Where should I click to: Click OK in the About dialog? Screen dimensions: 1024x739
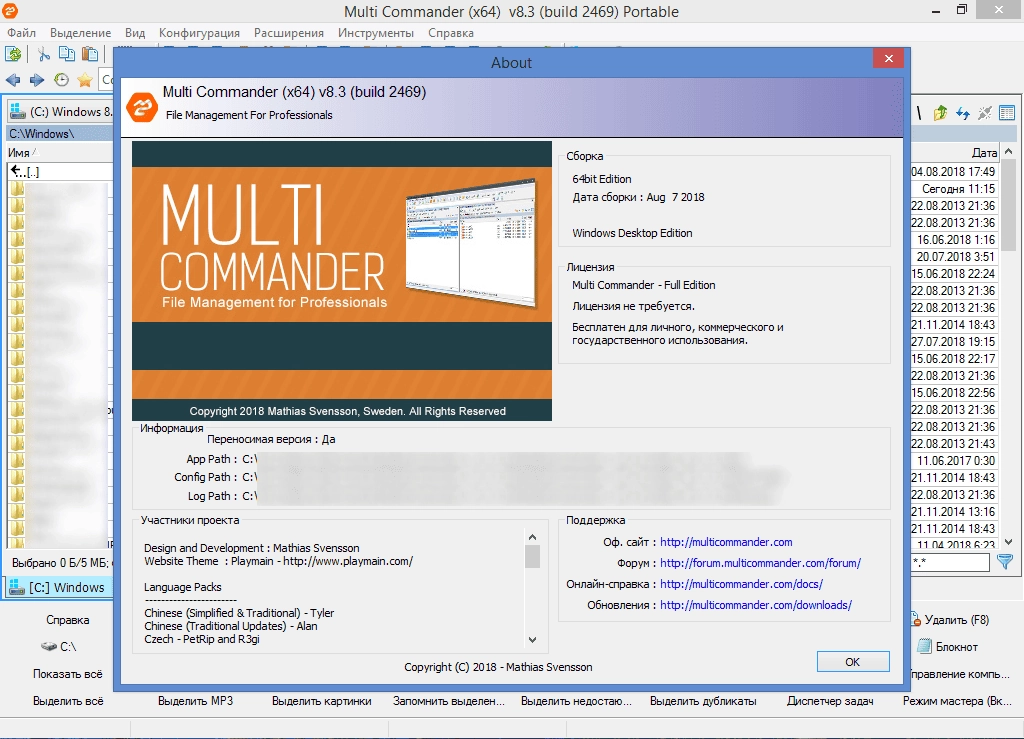[853, 661]
